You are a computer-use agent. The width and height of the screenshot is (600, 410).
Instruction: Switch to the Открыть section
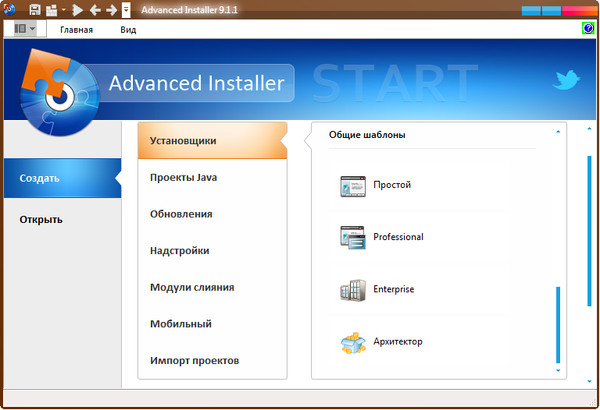41,219
